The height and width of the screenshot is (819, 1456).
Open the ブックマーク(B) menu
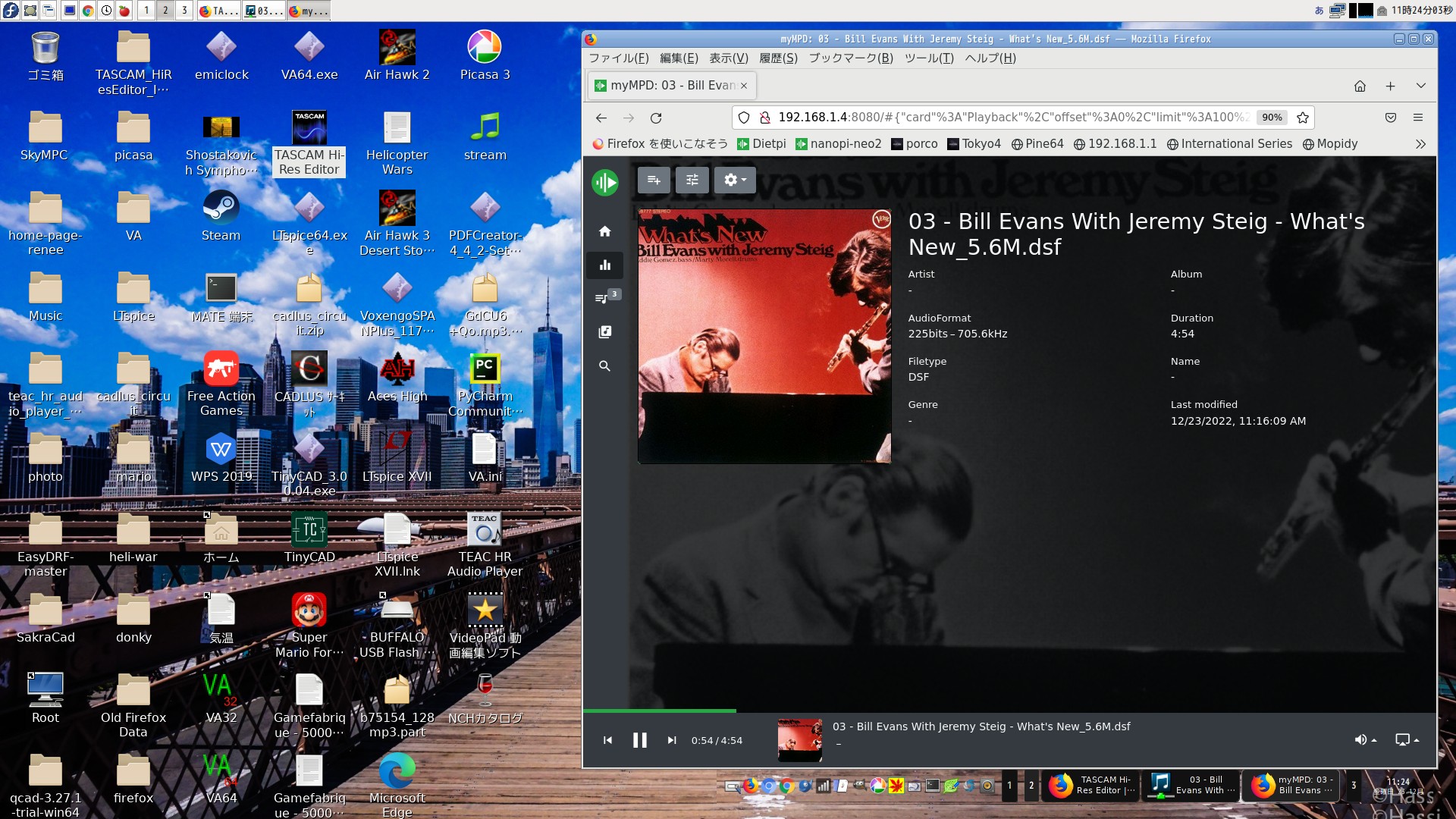(x=850, y=58)
